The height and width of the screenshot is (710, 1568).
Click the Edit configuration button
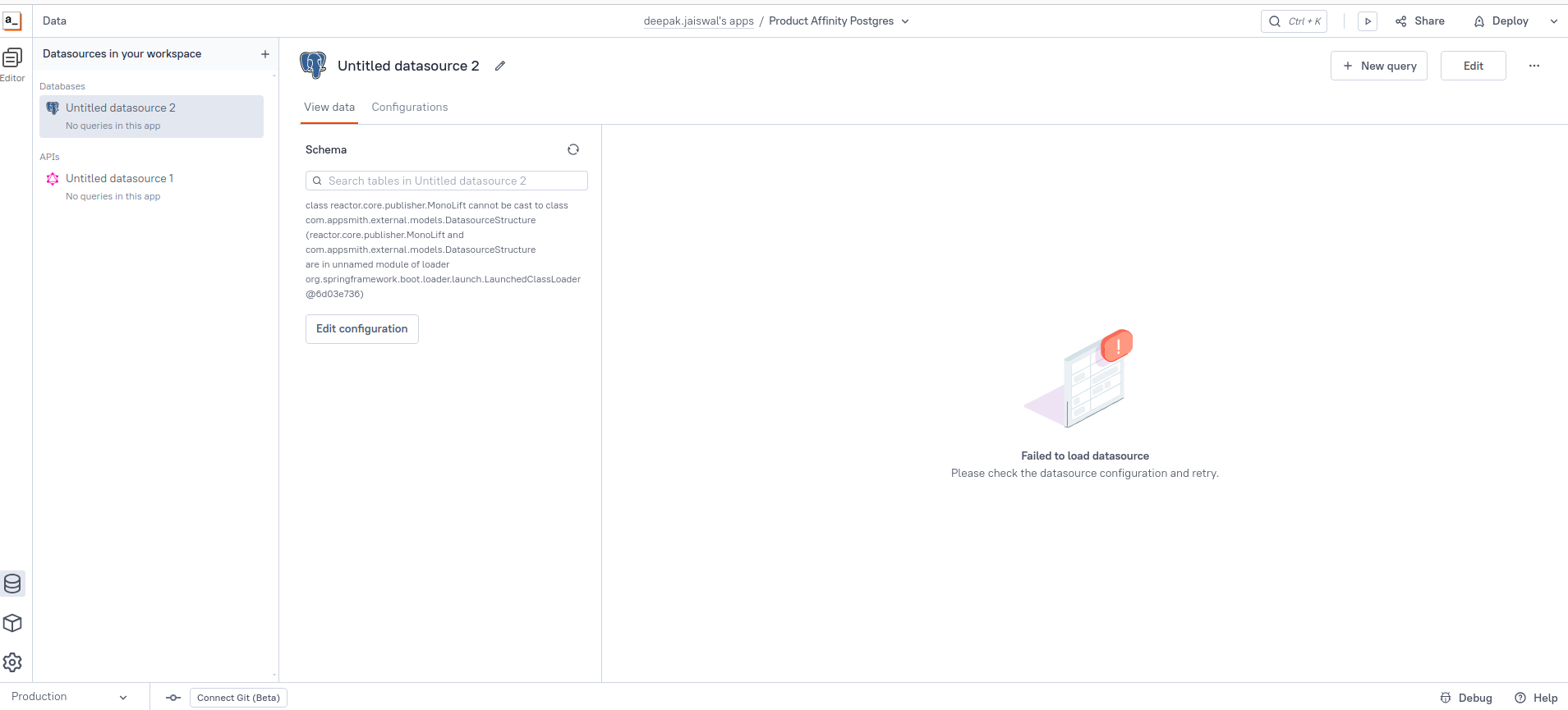tap(362, 329)
